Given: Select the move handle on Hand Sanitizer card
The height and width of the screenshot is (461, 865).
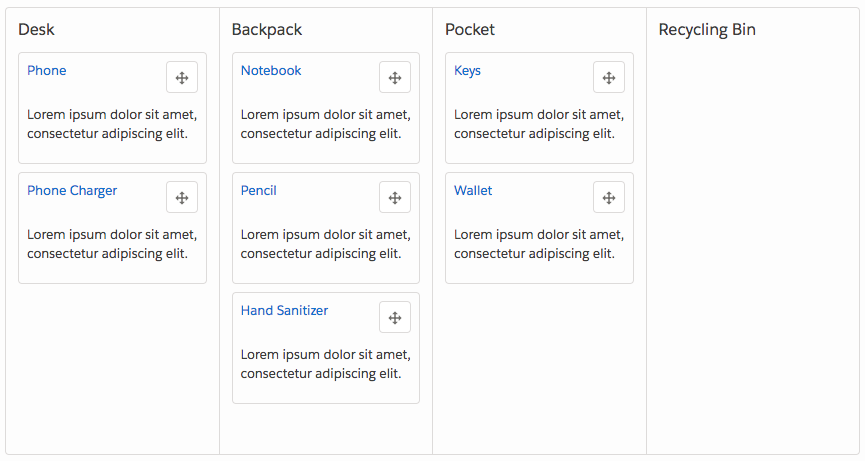Looking at the screenshot, I should (x=395, y=317).
